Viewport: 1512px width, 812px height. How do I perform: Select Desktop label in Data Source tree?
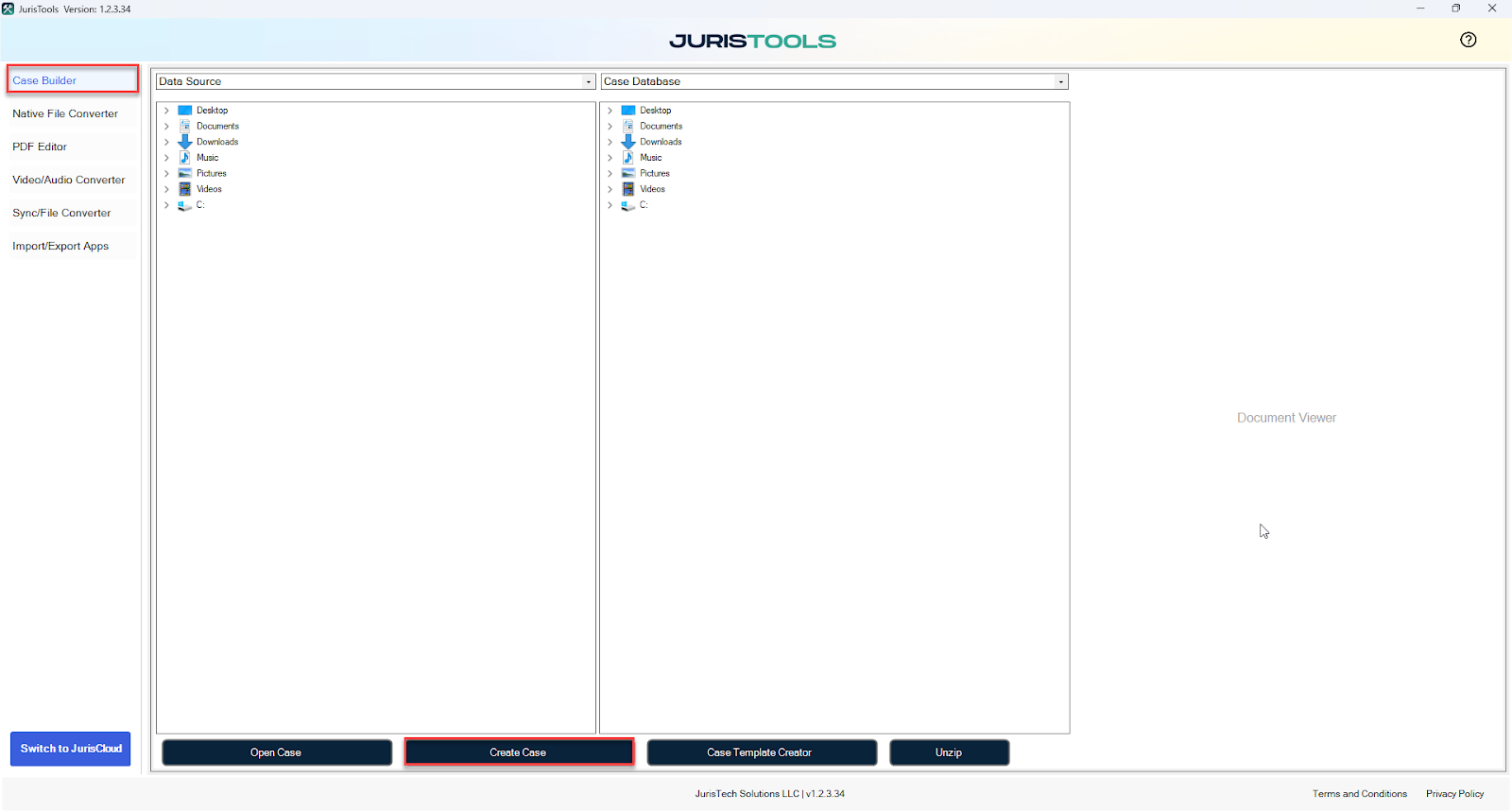(x=212, y=111)
